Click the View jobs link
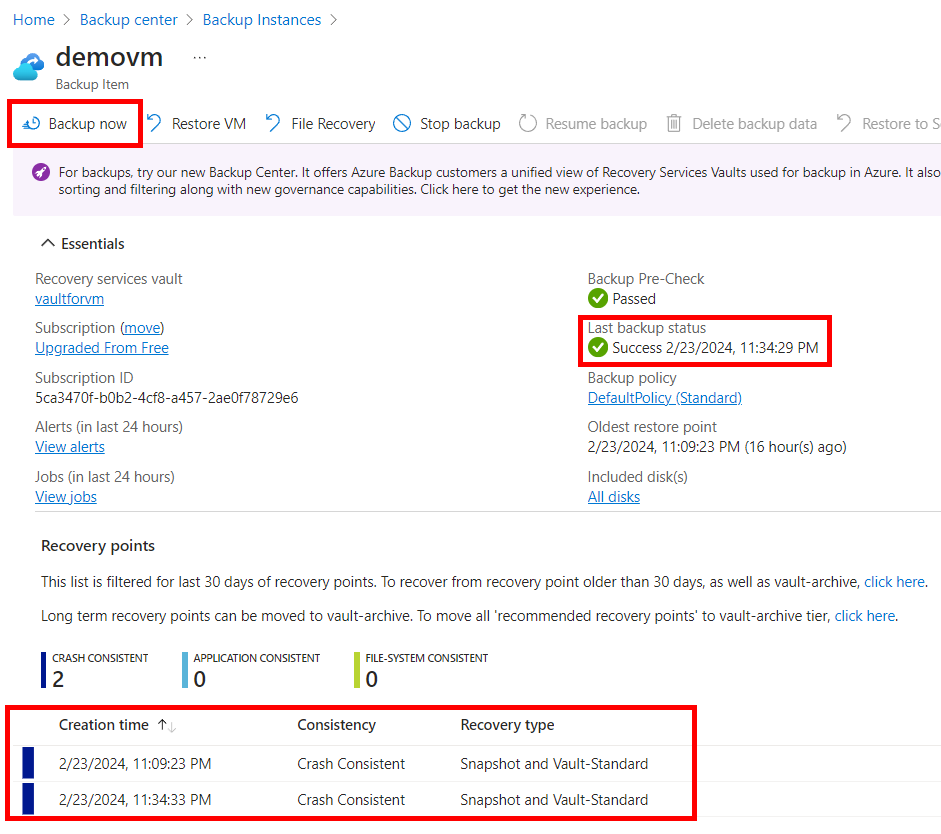Image resolution: width=941 pixels, height=834 pixels. point(66,497)
